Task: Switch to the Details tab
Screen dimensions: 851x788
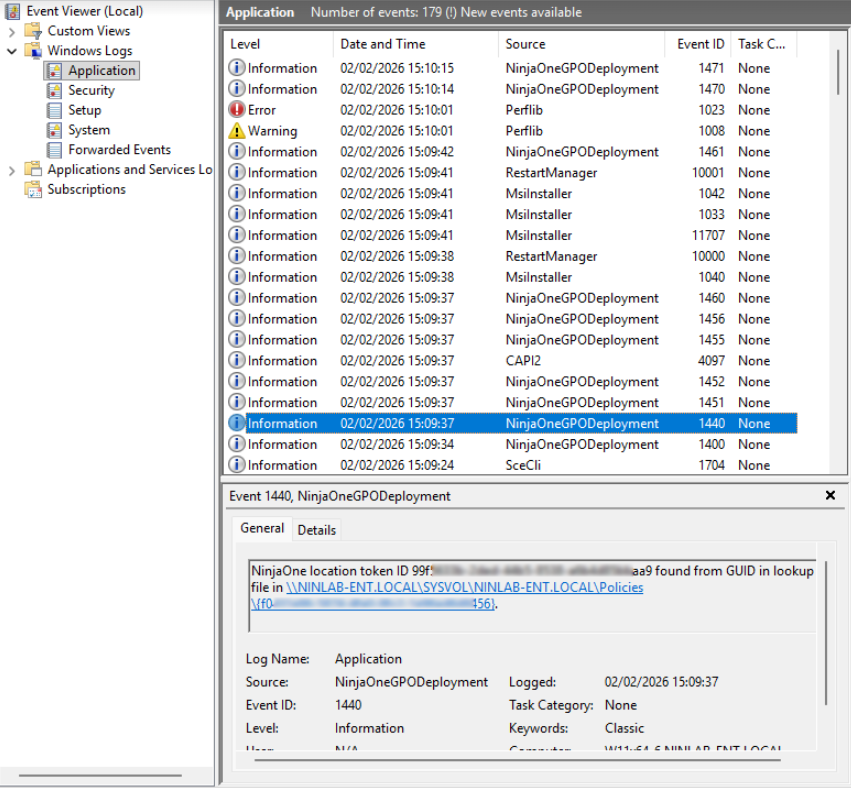Action: point(317,530)
